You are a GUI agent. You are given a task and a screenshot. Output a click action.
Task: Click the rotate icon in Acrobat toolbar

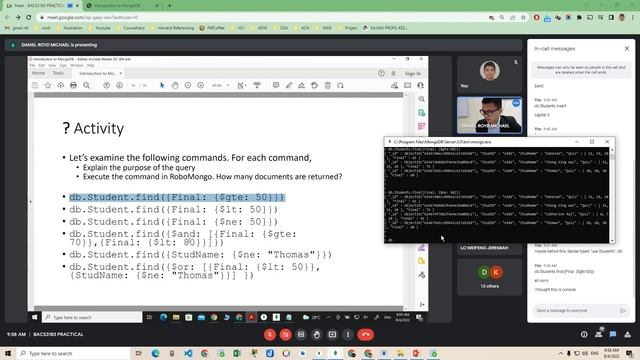point(340,85)
